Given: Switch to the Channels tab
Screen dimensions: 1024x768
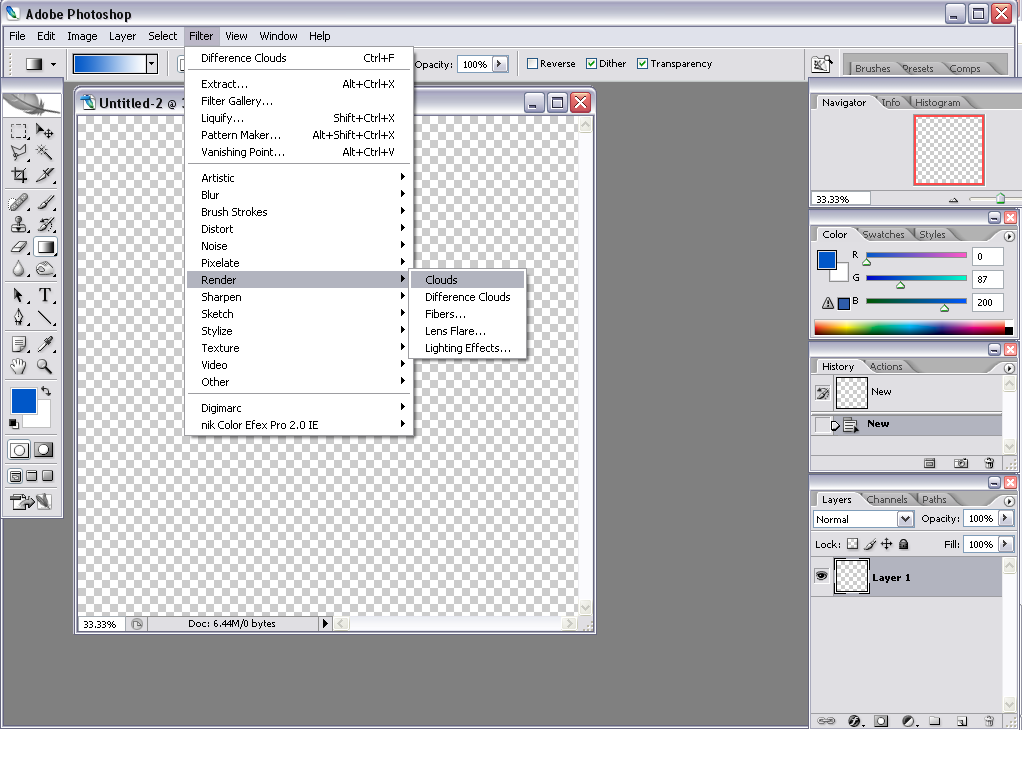Looking at the screenshot, I should 887,500.
